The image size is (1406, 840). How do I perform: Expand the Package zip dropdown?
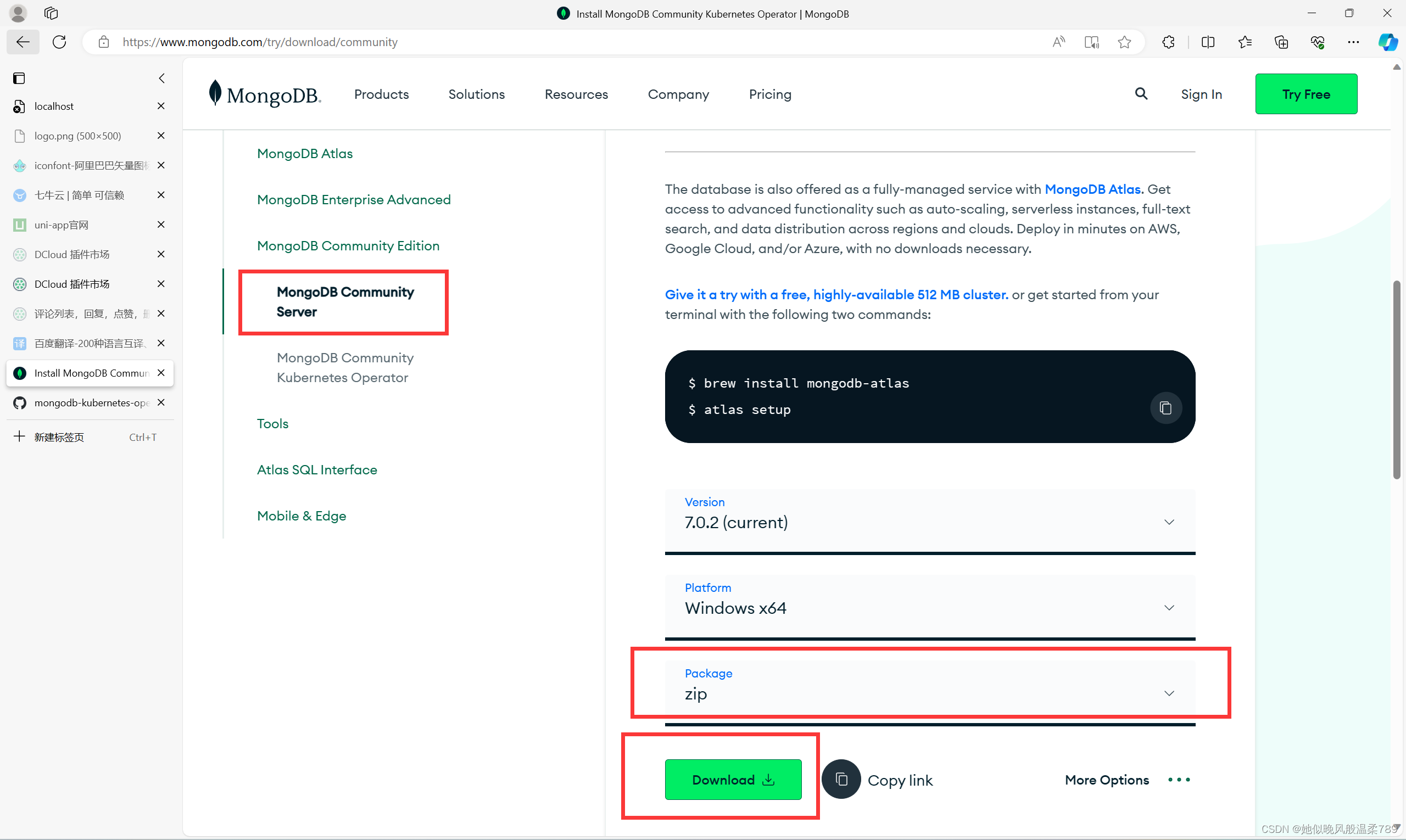930,693
